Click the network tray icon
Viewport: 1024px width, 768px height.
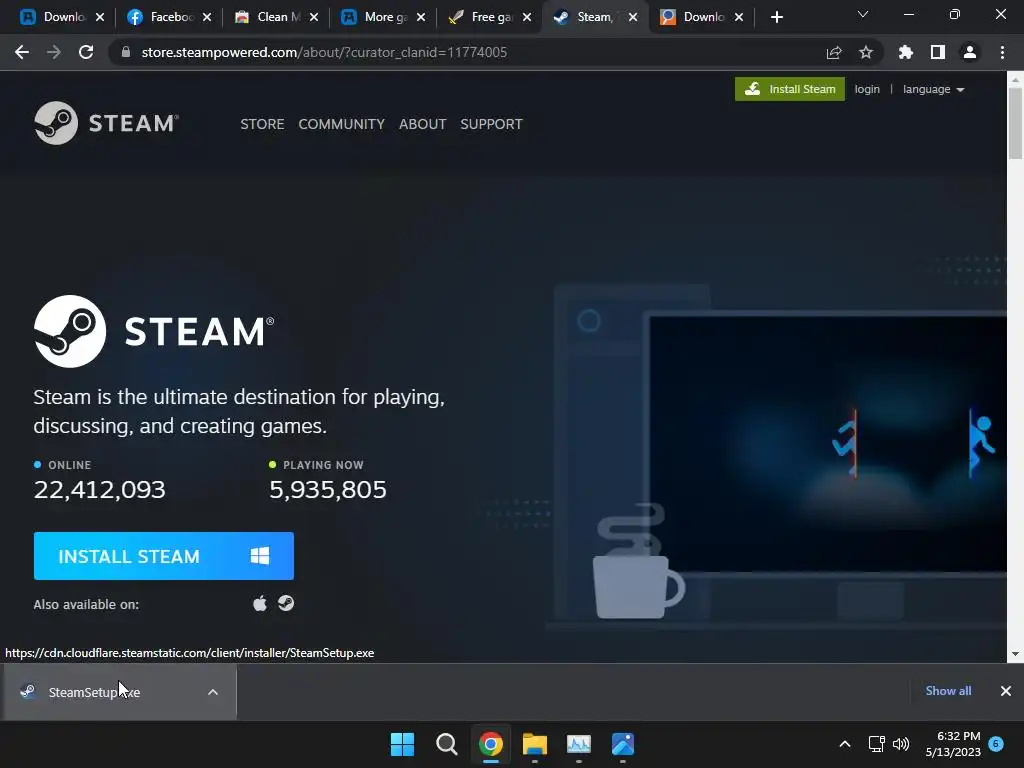click(x=876, y=744)
